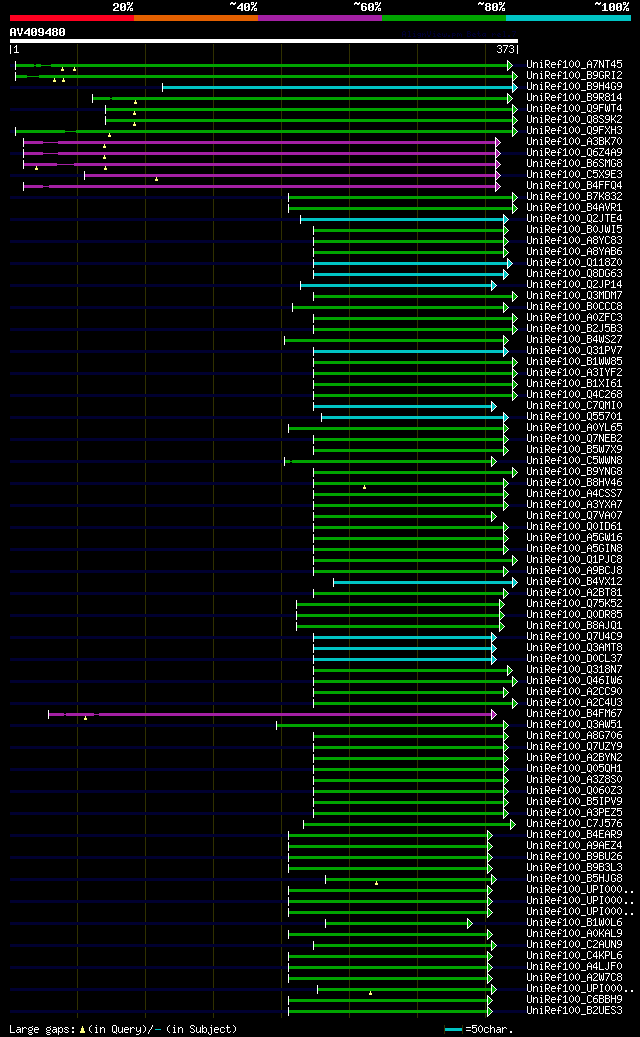Select the UniRef100_Q3MDM7 label
Image resolution: width=640 pixels, height=1037 pixels.
[574, 296]
